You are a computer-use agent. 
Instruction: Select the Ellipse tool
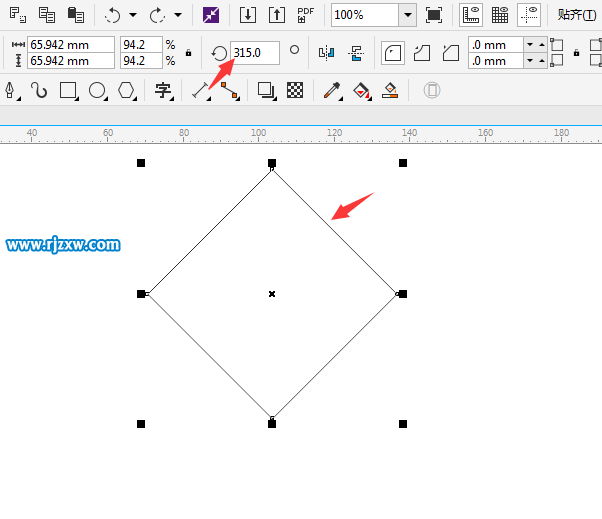tap(97, 91)
